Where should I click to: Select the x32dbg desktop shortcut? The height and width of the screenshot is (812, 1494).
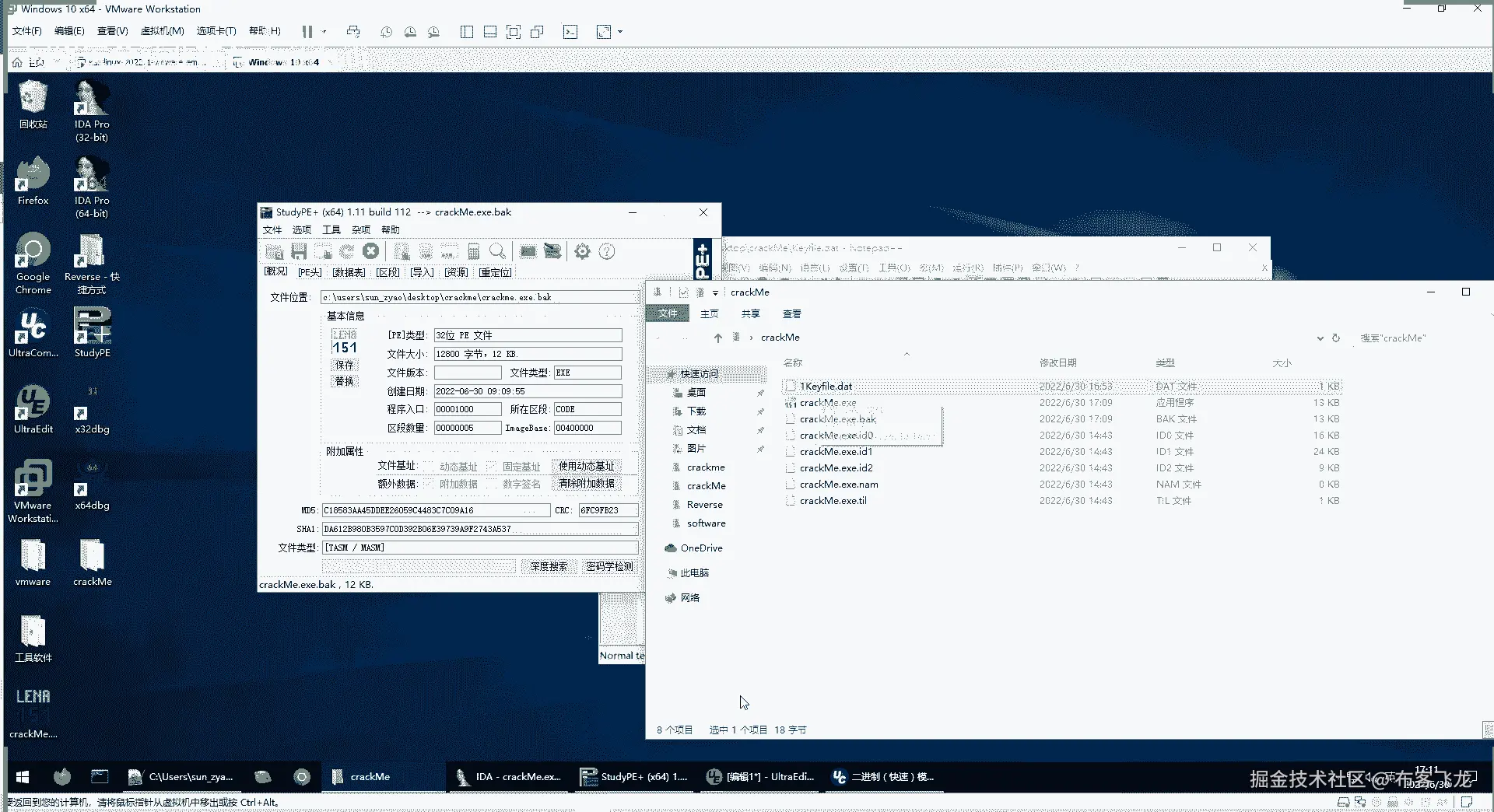point(92,410)
